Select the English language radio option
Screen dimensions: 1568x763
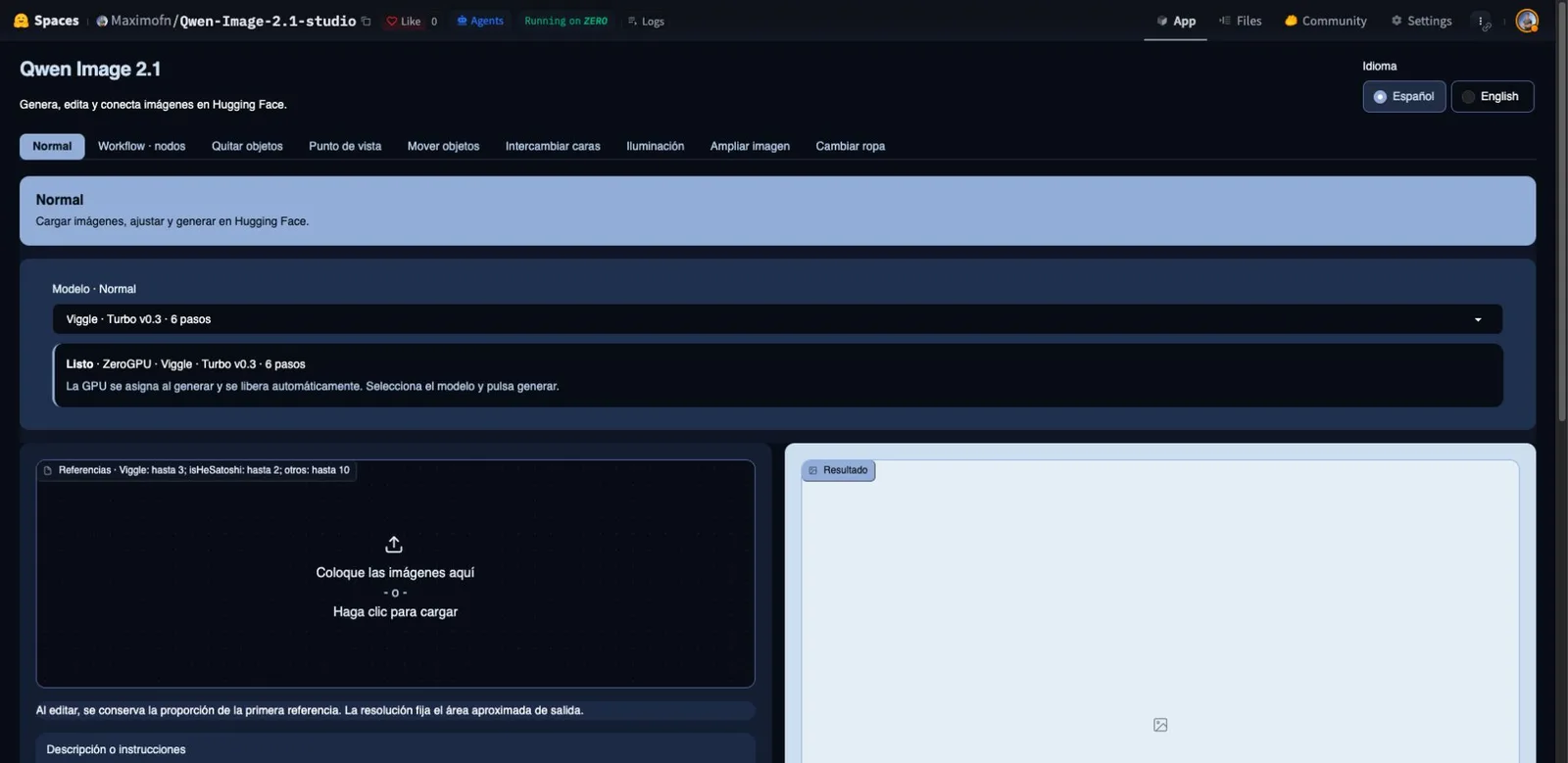coord(1493,96)
